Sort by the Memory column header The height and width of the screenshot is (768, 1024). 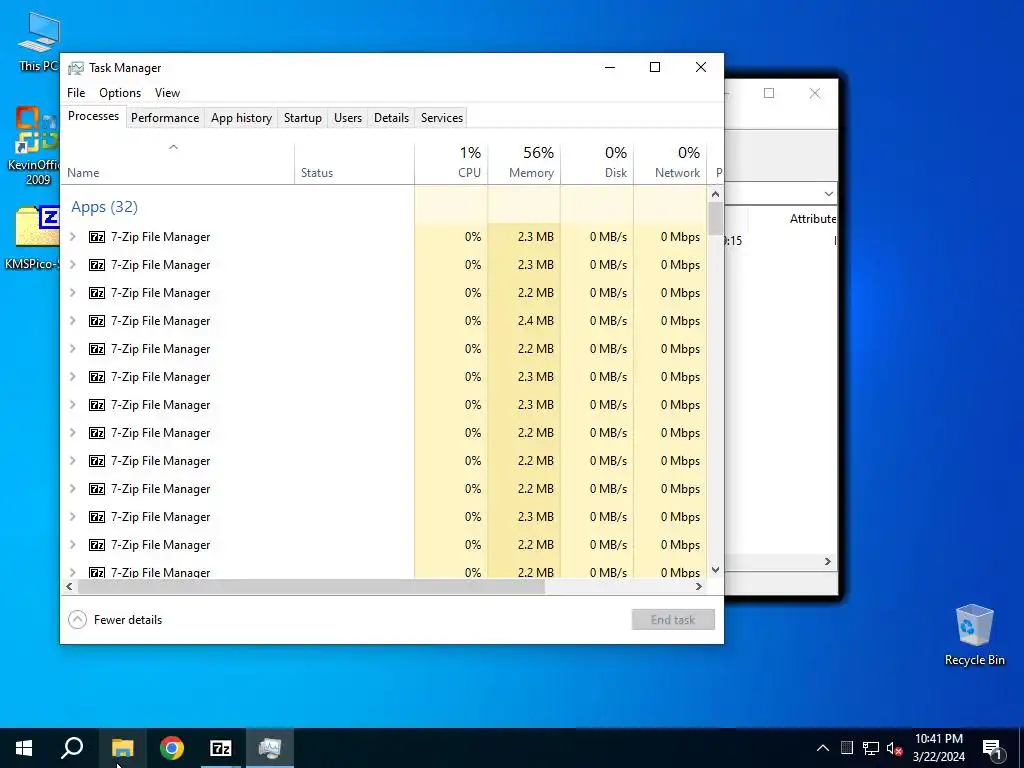(x=524, y=163)
